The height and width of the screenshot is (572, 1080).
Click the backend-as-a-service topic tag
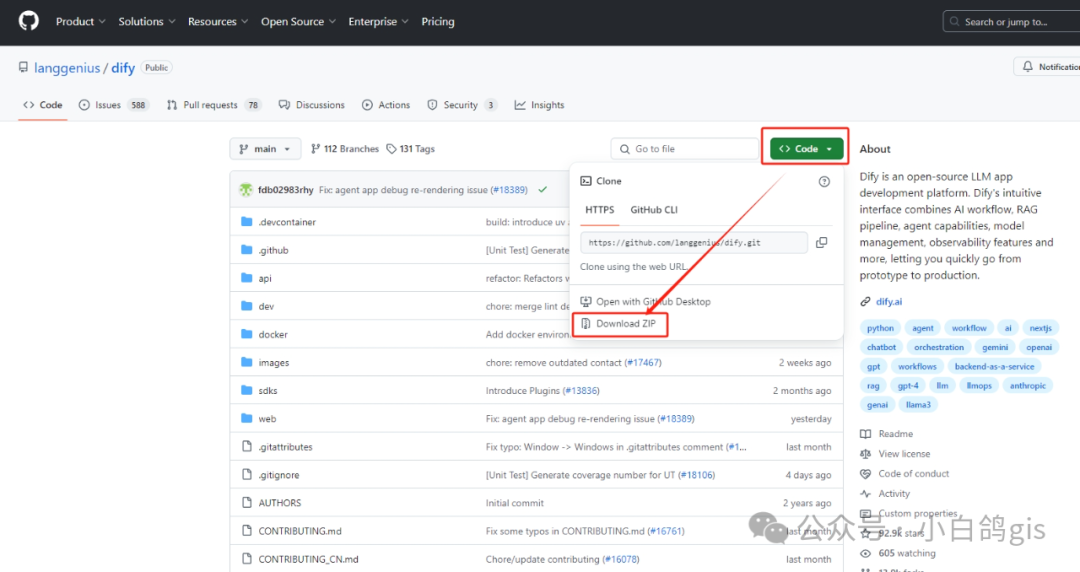point(994,367)
